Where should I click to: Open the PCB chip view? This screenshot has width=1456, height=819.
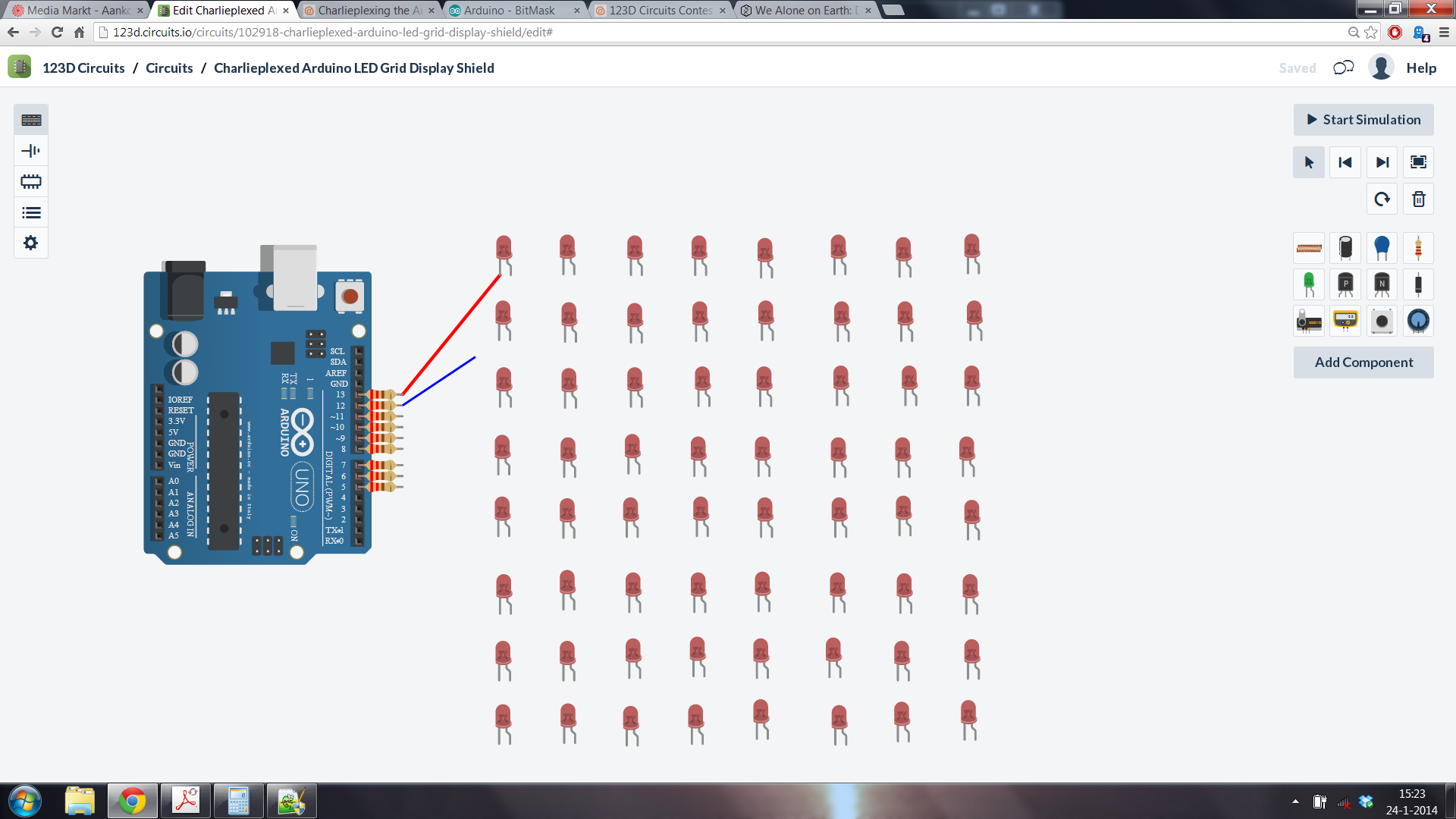[x=30, y=181]
